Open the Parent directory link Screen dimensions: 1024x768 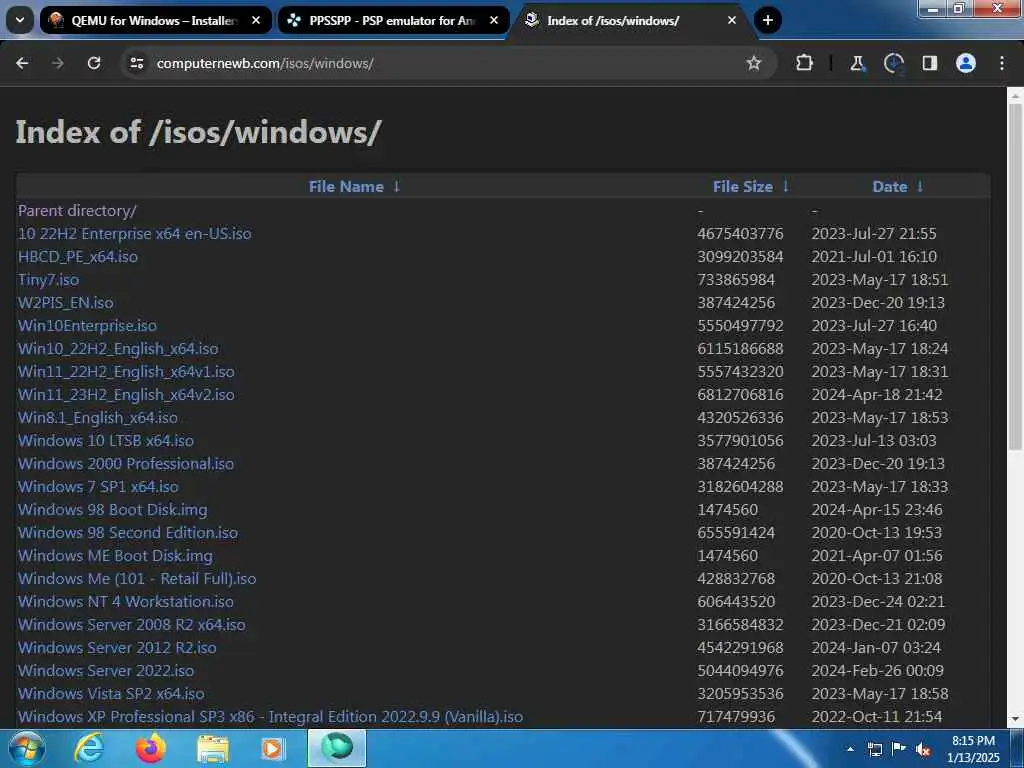[77, 211]
